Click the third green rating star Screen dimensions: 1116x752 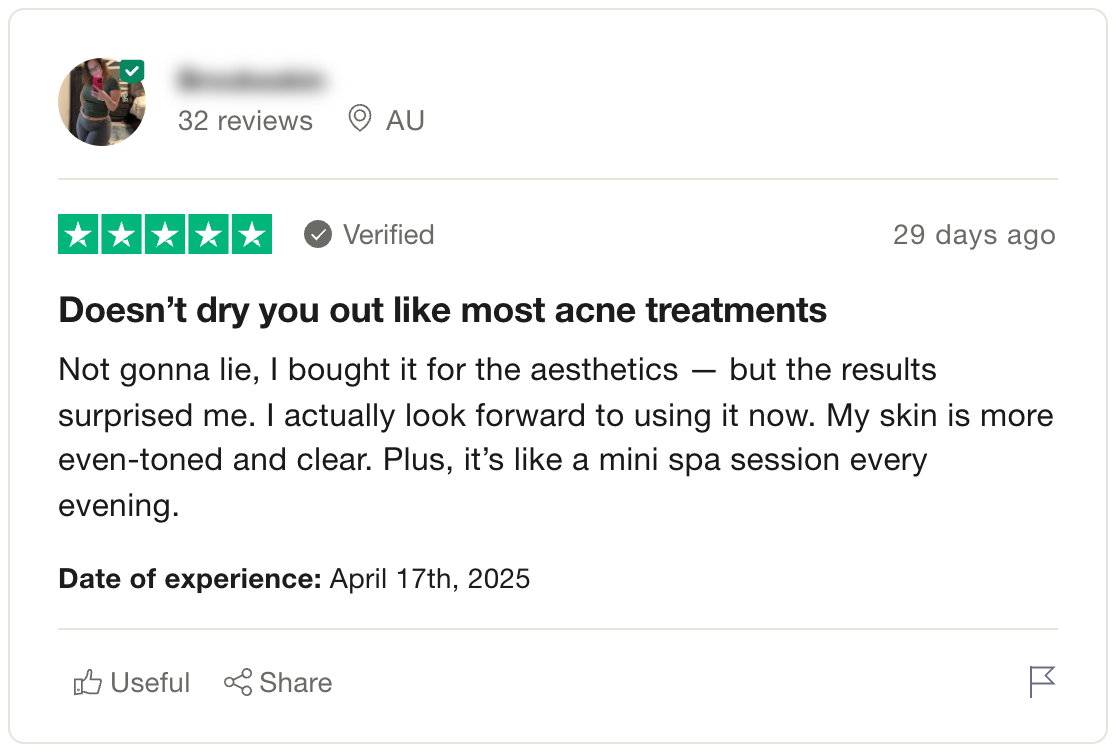[165, 234]
